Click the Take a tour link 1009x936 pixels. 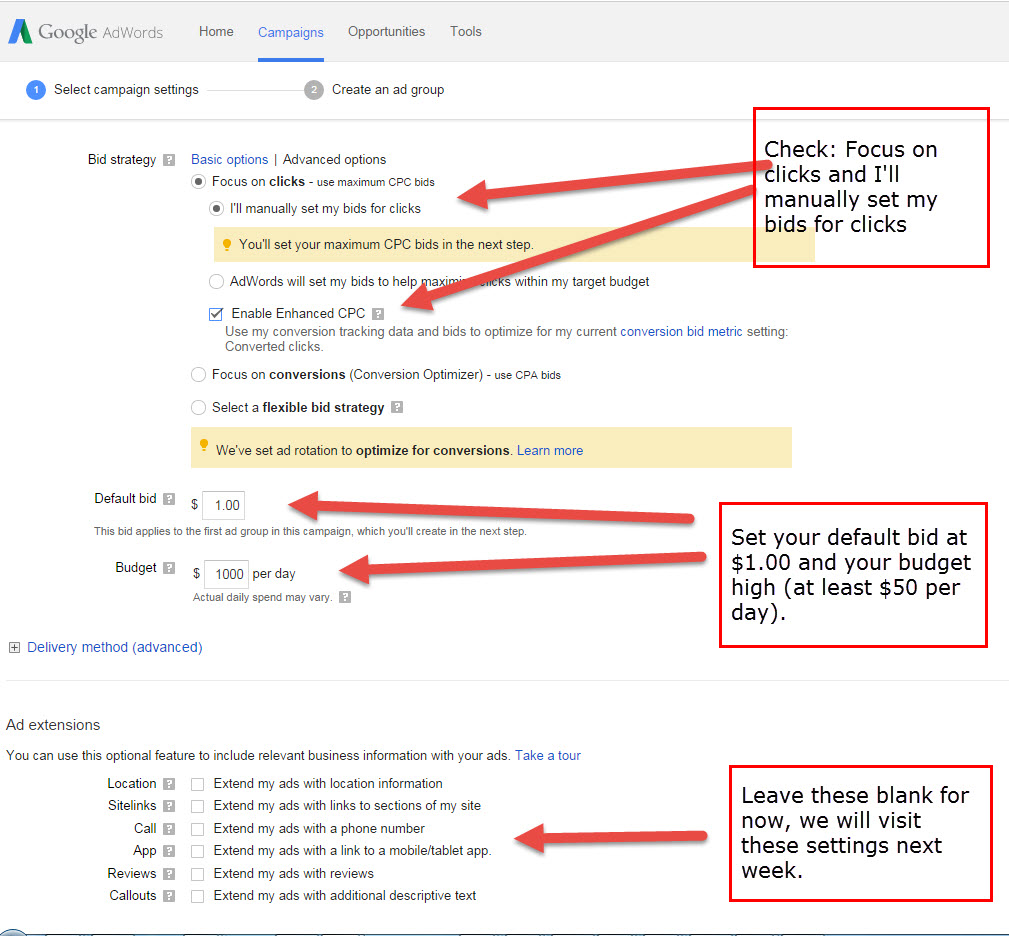547,756
